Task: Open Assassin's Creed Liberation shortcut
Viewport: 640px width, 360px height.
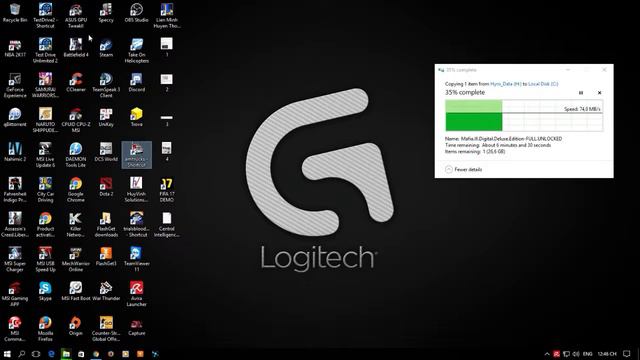Action: [x=15, y=225]
